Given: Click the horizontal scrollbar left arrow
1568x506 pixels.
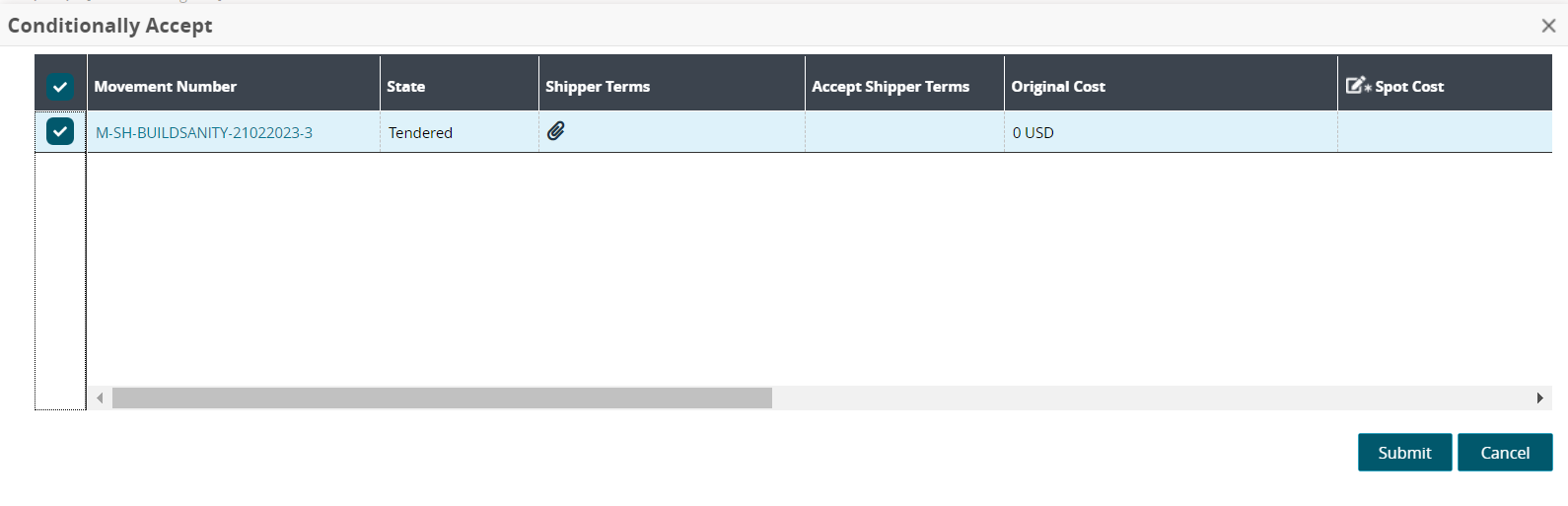Looking at the screenshot, I should tap(100, 398).
